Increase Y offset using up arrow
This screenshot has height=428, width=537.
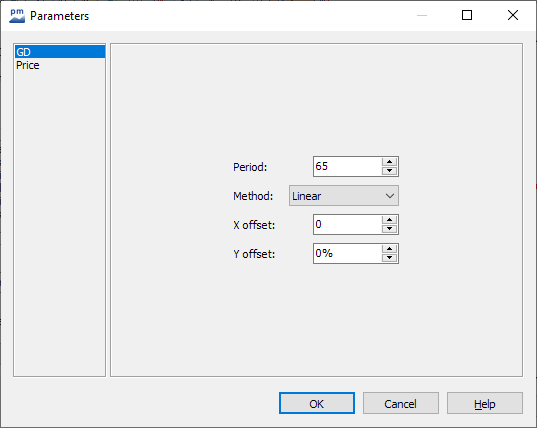pyautogui.click(x=389, y=249)
